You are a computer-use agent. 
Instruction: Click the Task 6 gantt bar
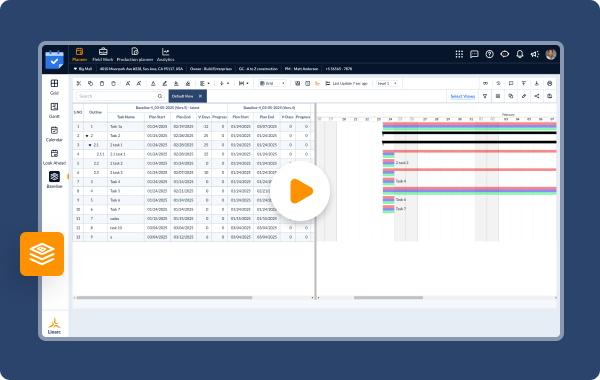pyautogui.click(x=388, y=199)
